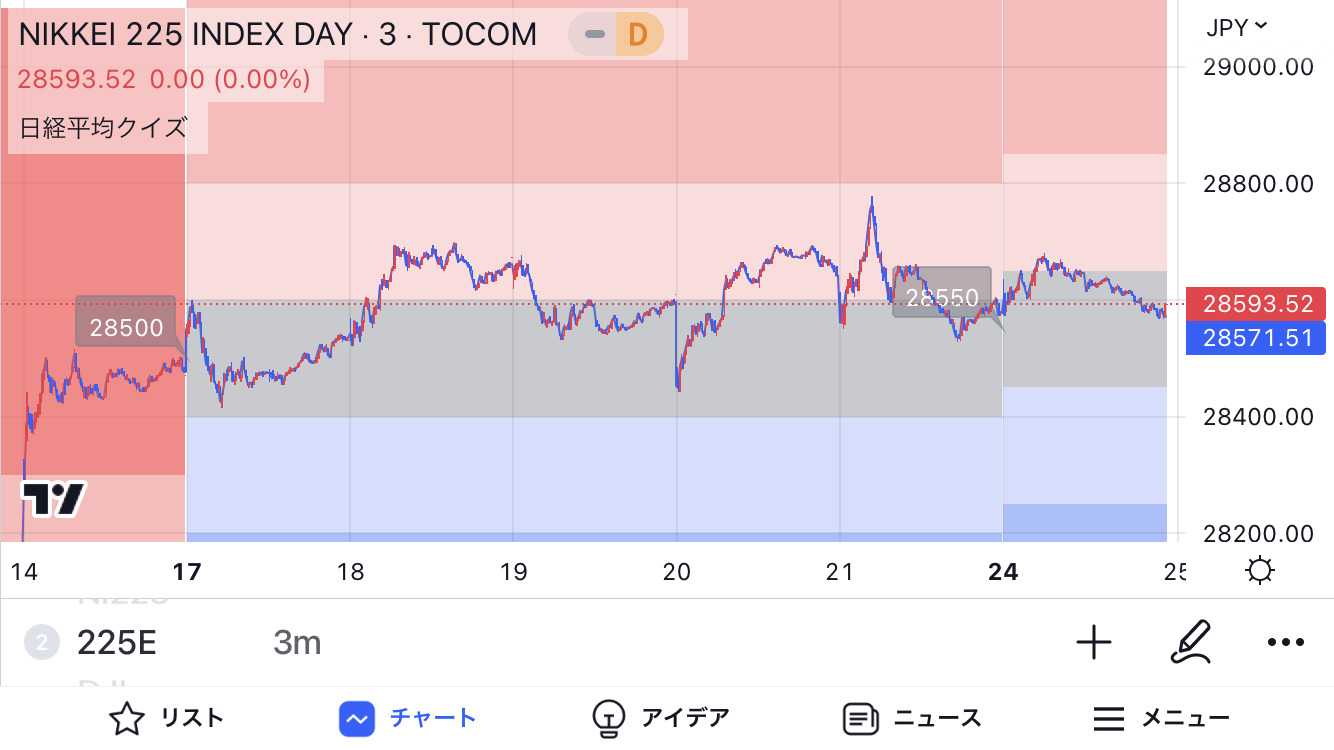The height and width of the screenshot is (750, 1334).
Task: Open the pen drawing tools
Action: (x=1190, y=642)
